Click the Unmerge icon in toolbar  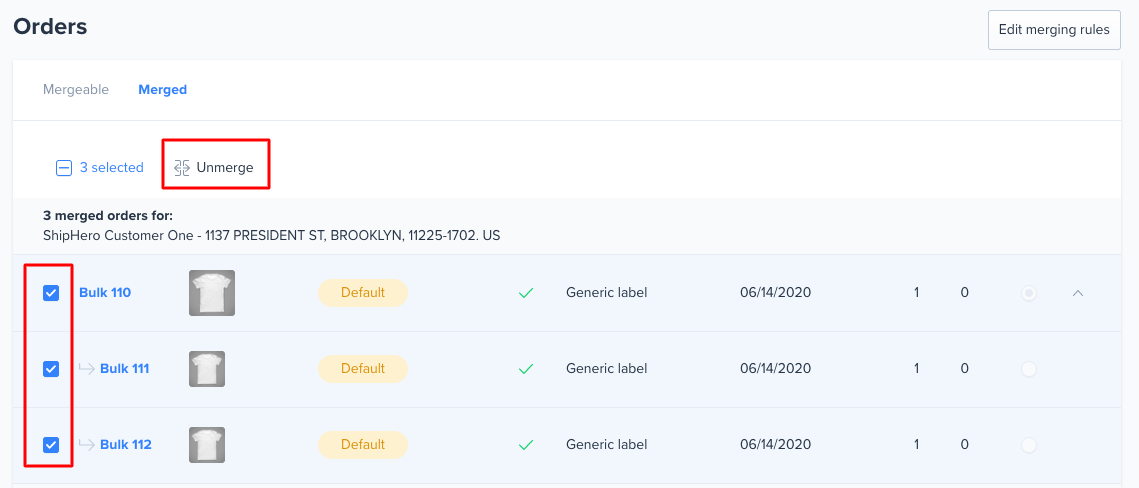click(182, 168)
